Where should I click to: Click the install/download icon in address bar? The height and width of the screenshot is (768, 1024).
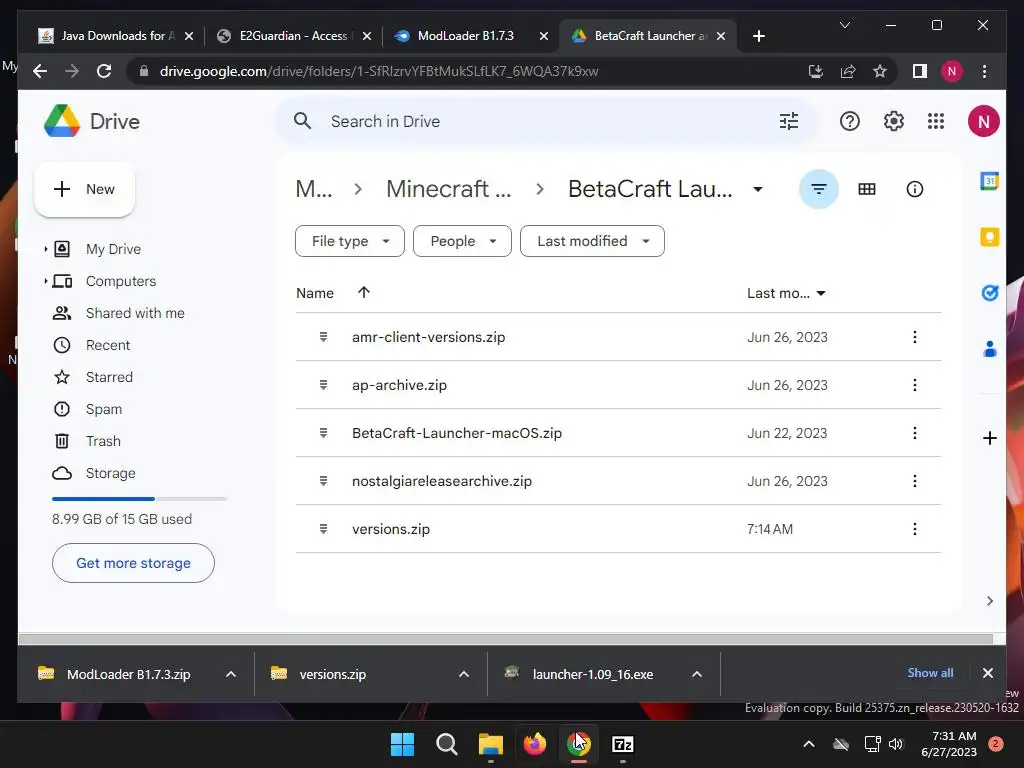coord(816,71)
